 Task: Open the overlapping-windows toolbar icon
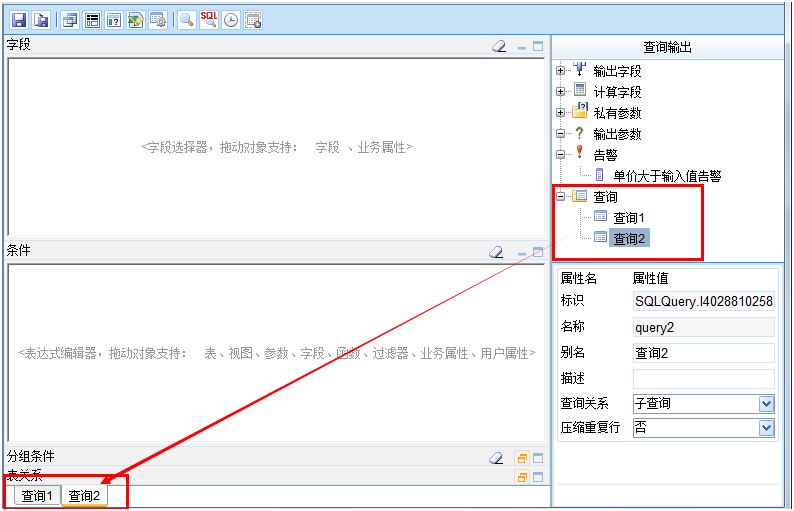point(70,20)
